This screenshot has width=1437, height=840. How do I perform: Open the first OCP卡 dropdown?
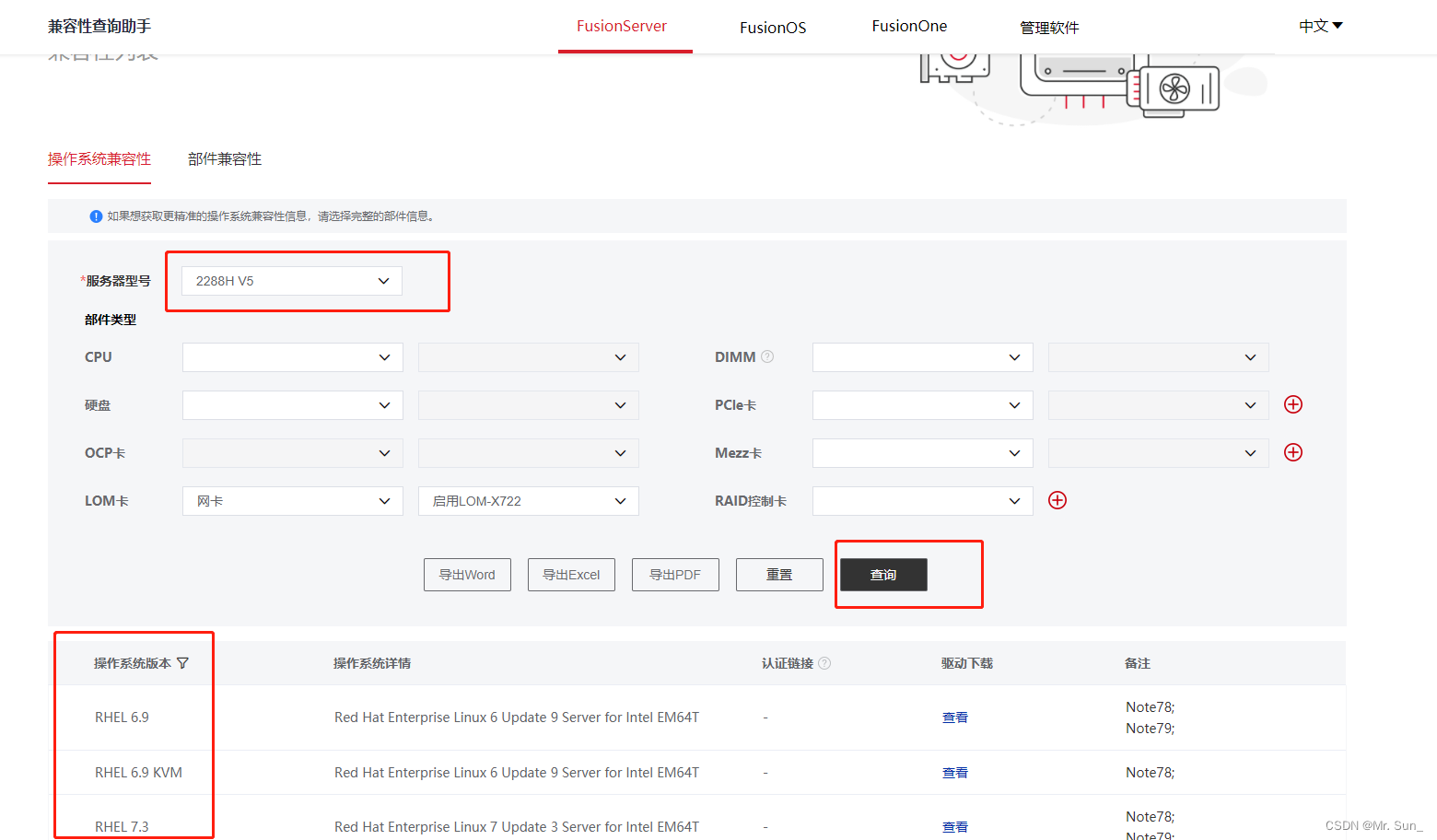(293, 453)
